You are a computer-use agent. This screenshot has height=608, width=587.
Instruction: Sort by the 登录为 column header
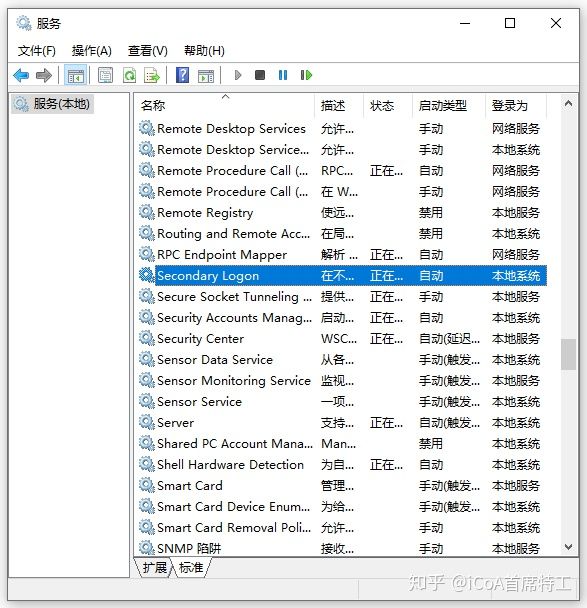tap(516, 105)
